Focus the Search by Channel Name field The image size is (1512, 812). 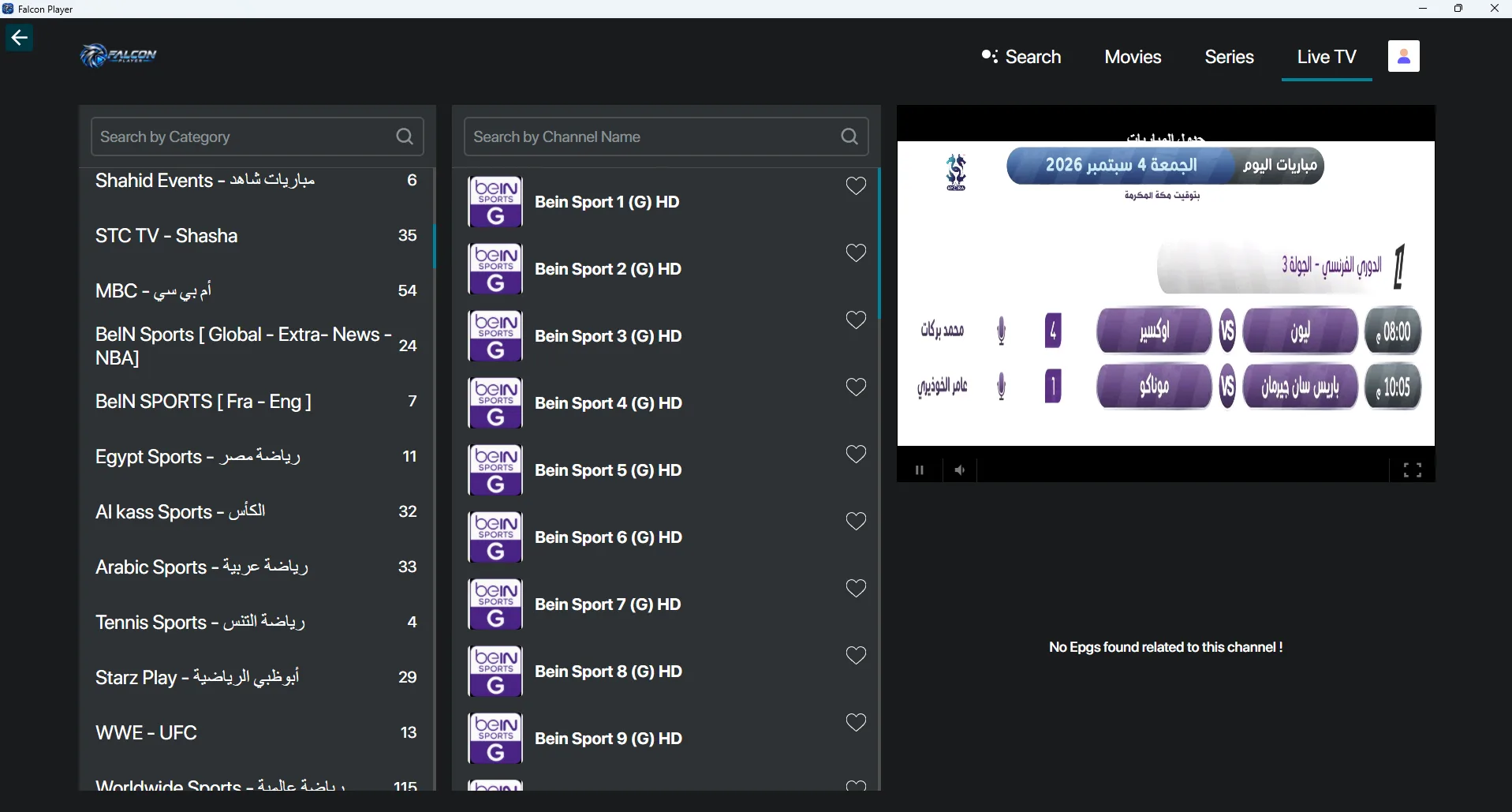point(666,137)
